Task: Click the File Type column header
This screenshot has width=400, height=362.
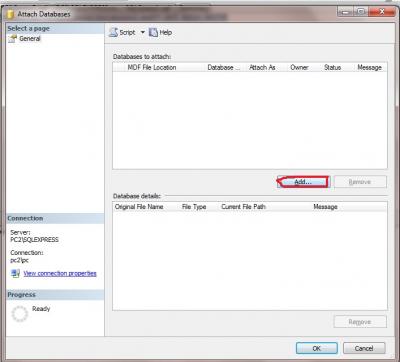Action: point(194,207)
